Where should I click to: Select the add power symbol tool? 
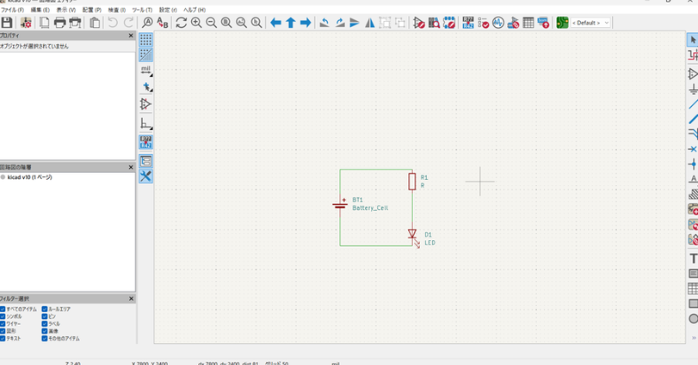pos(693,89)
